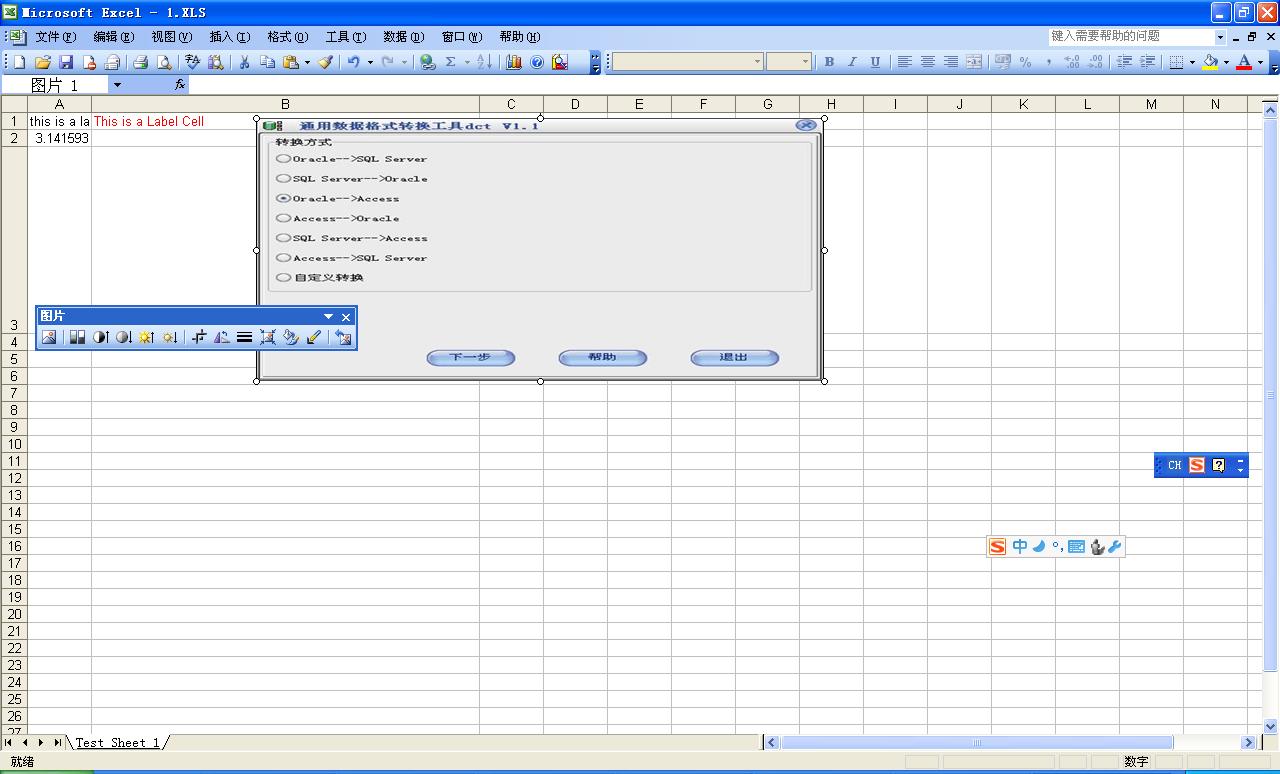Screen dimensions: 1280x774
Task: Reset the picture using Reset Picture icon
Action: tap(342, 337)
